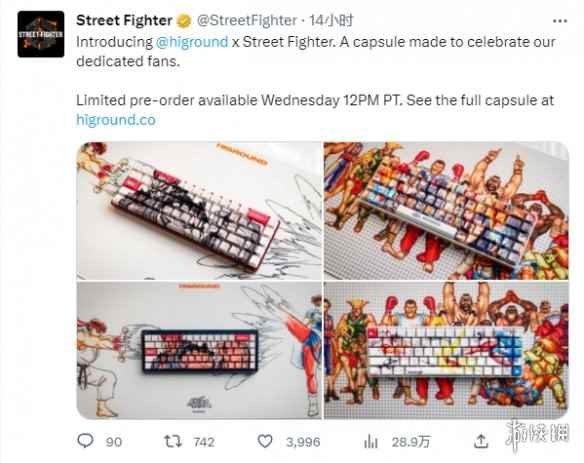Screen dimensions: 584x463
Task: Open the @StreetFighter handle
Action: click(247, 20)
